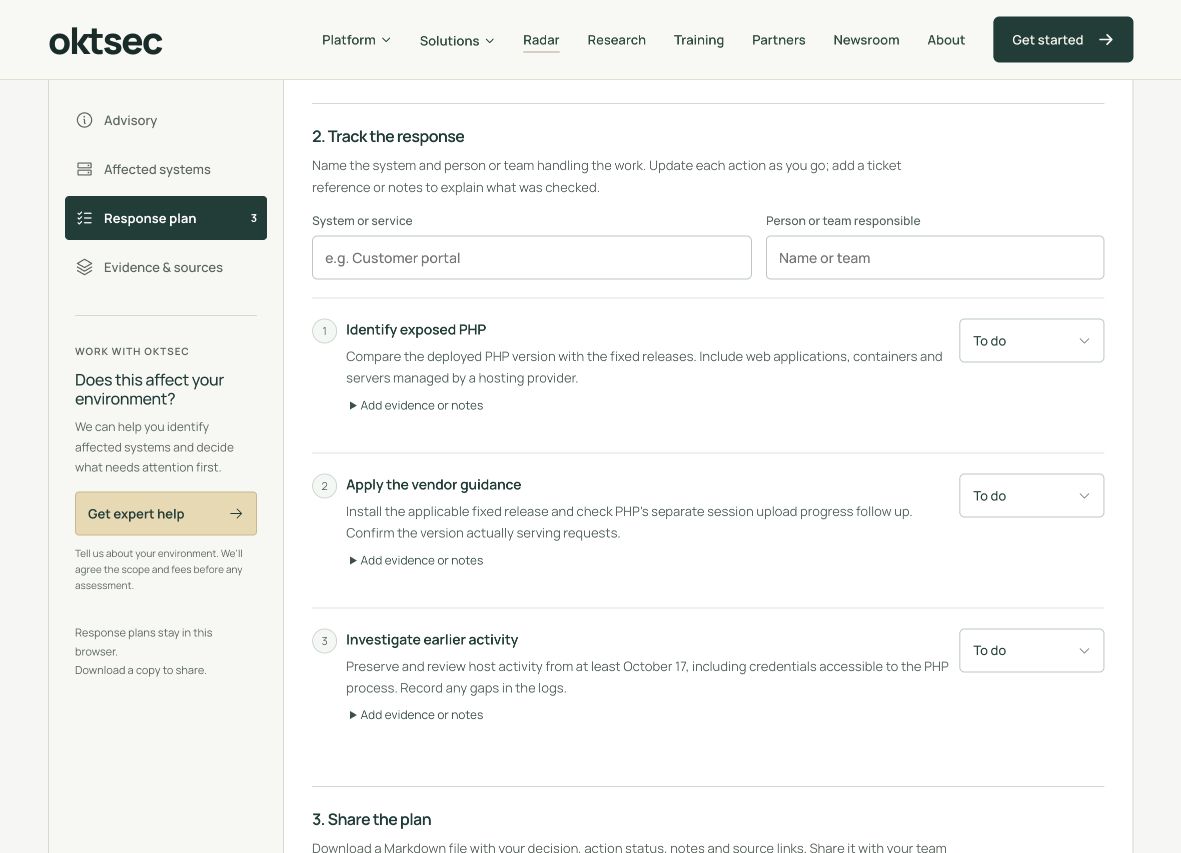
Task: Open the Research nav item
Action: (x=616, y=40)
